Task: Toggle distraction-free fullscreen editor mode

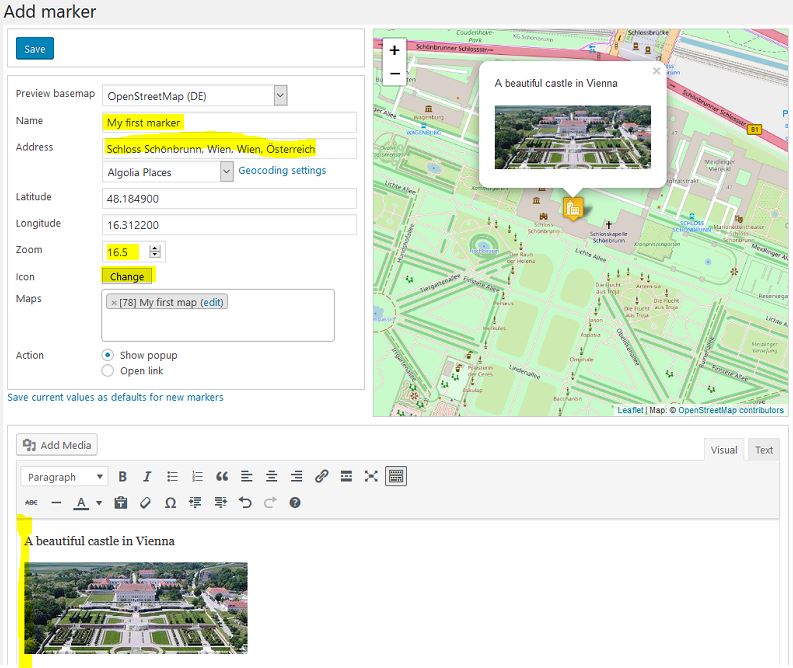Action: point(371,476)
